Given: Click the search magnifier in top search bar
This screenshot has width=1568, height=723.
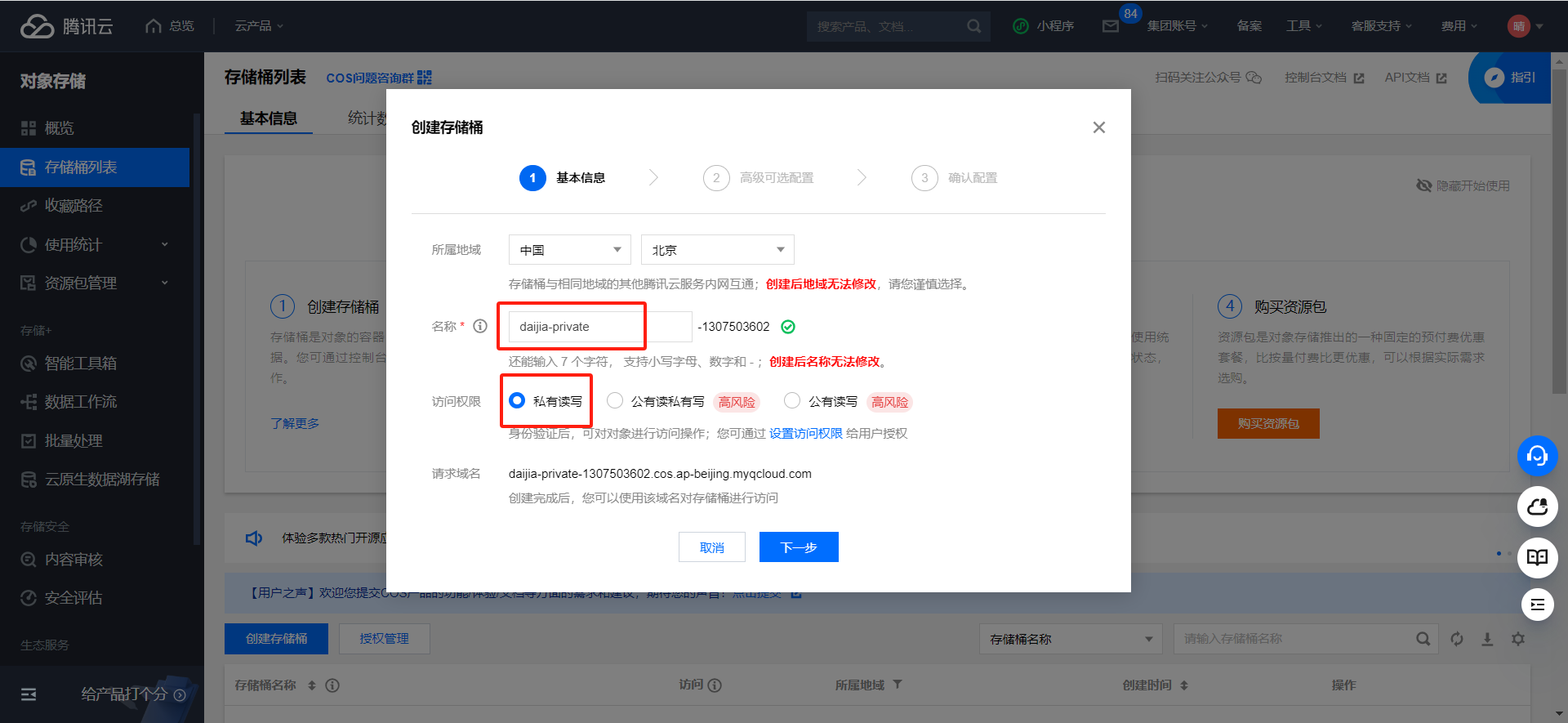Looking at the screenshot, I should pyautogui.click(x=973, y=26).
